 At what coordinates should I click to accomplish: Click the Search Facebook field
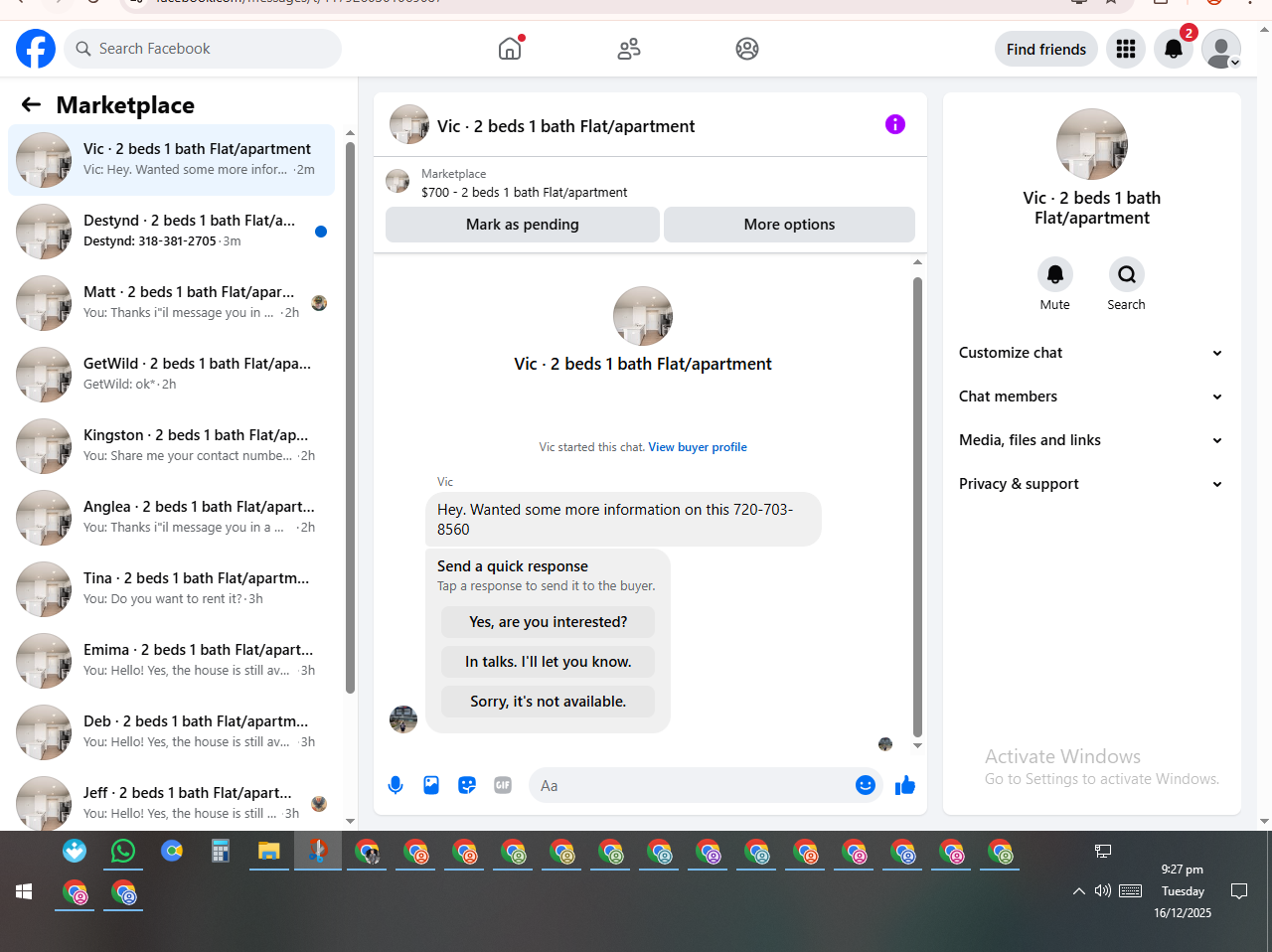click(203, 49)
